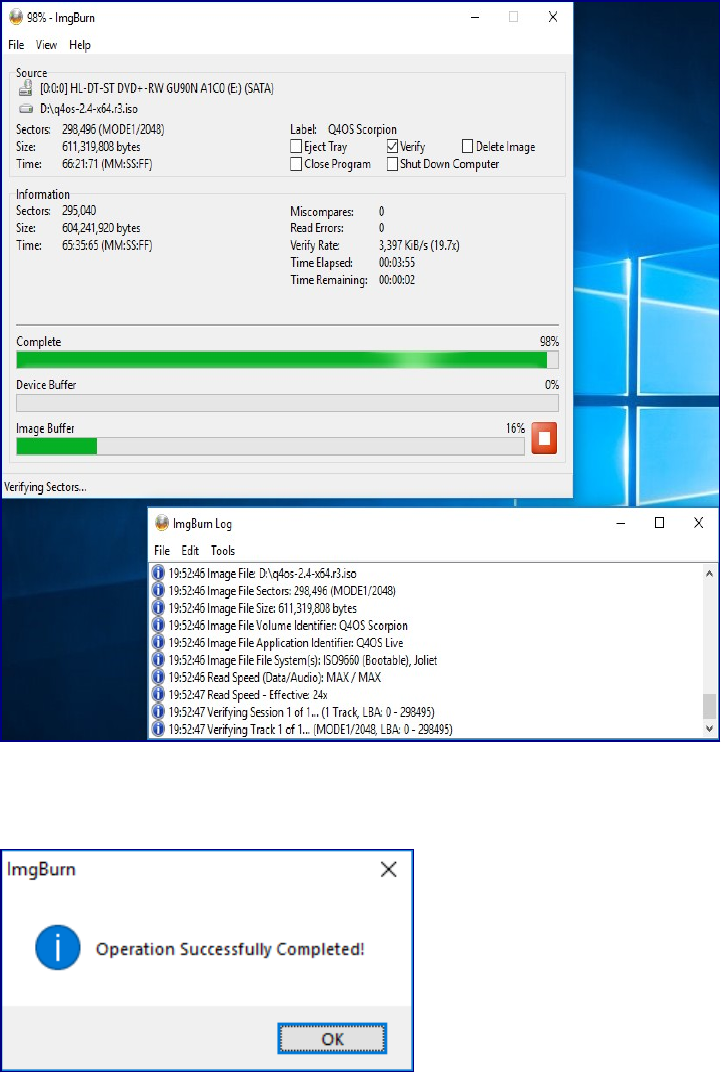The width and height of the screenshot is (721, 1073).
Task: Click the Miscompares value 0
Action: (x=382, y=211)
